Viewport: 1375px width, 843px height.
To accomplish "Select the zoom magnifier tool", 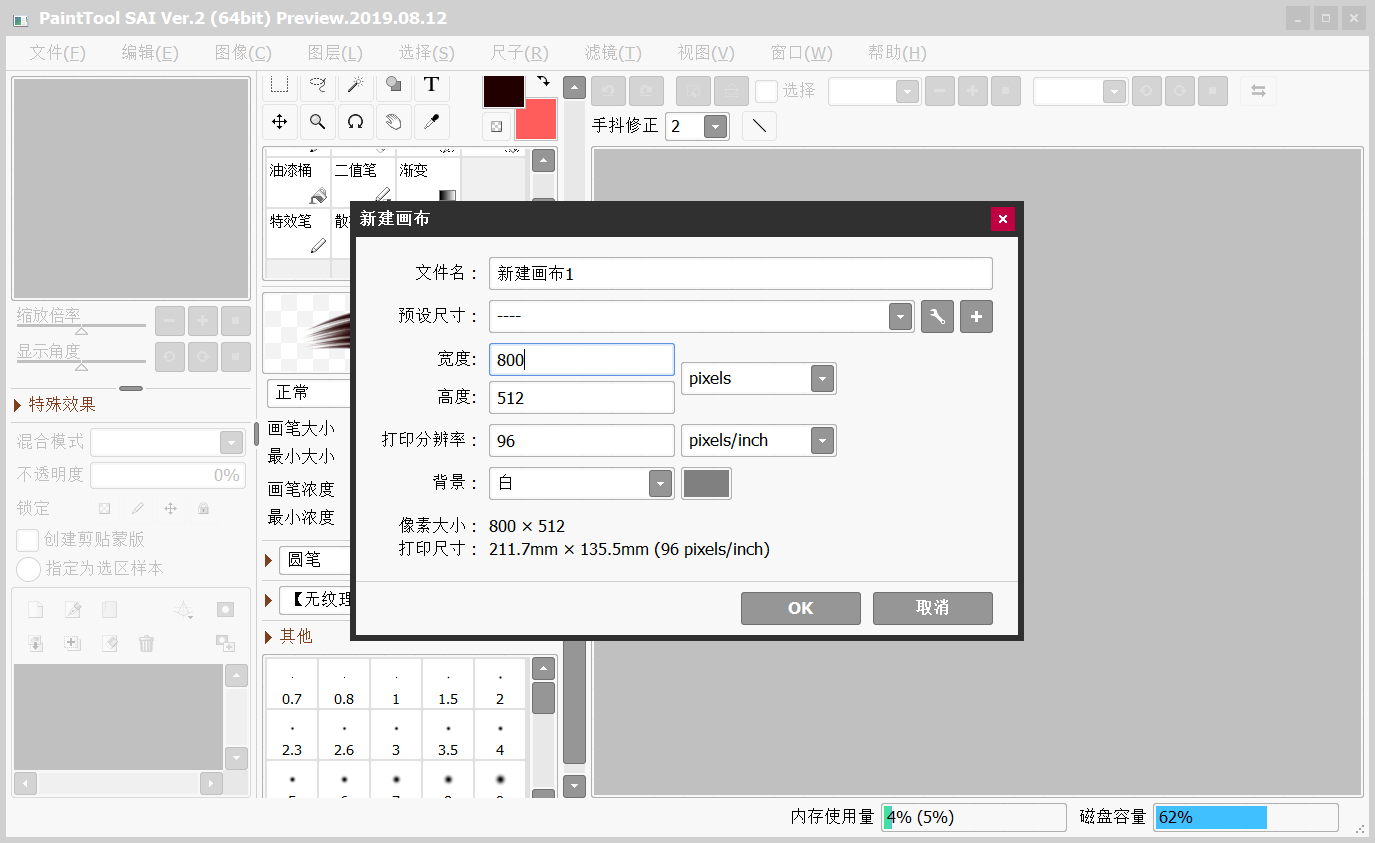I will (x=317, y=122).
